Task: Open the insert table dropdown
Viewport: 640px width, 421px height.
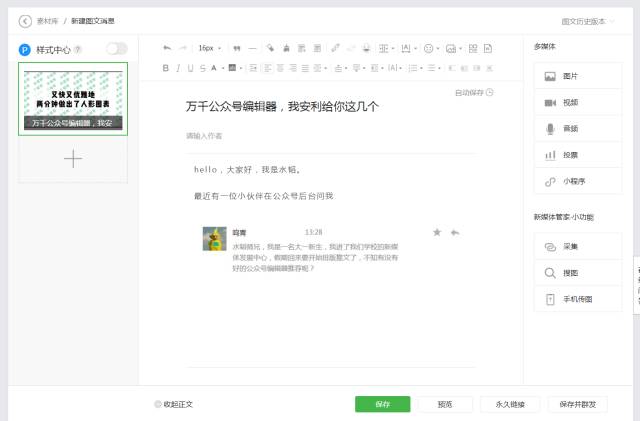Action: point(386,48)
